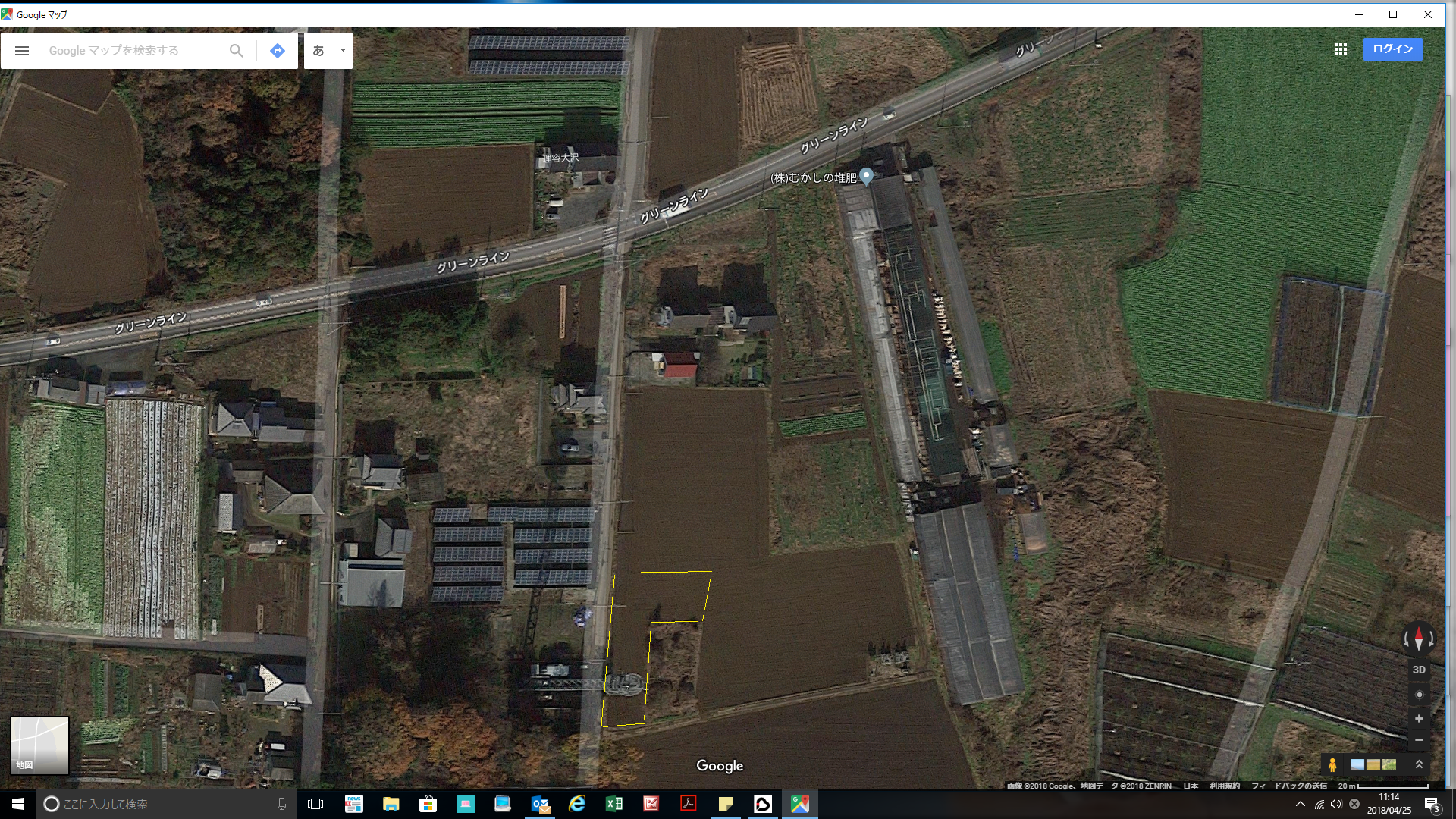This screenshot has height=819, width=1456.
Task: Expand the imagery strip with double chevron
Action: pyautogui.click(x=1419, y=764)
